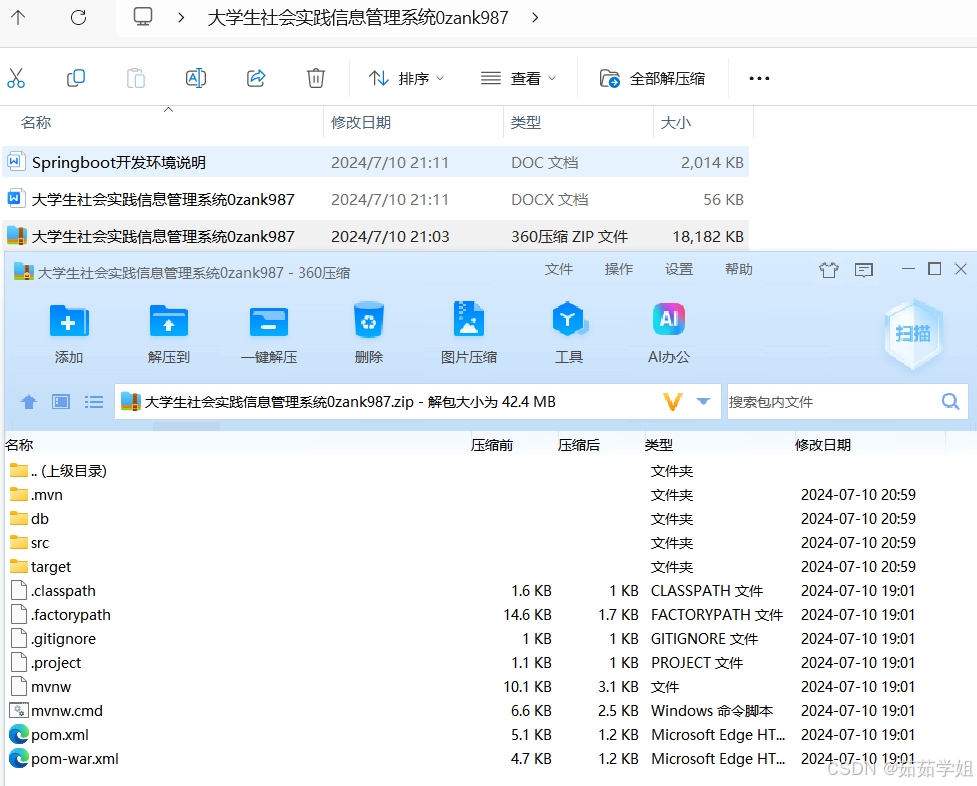Click the 图片压缩 image compress icon
The width and height of the screenshot is (977, 786).
pos(469,333)
